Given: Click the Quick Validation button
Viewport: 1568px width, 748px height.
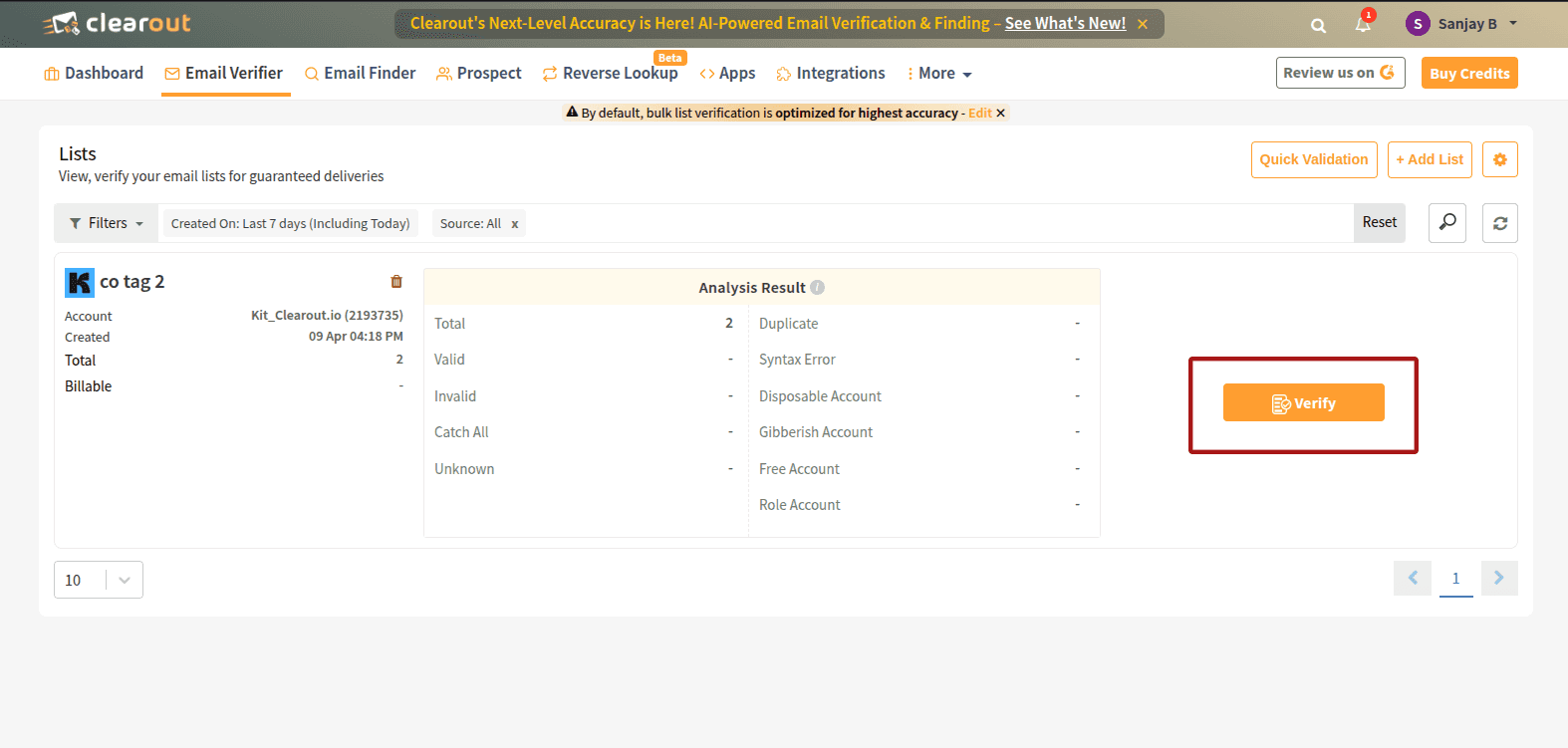Looking at the screenshot, I should 1314,159.
